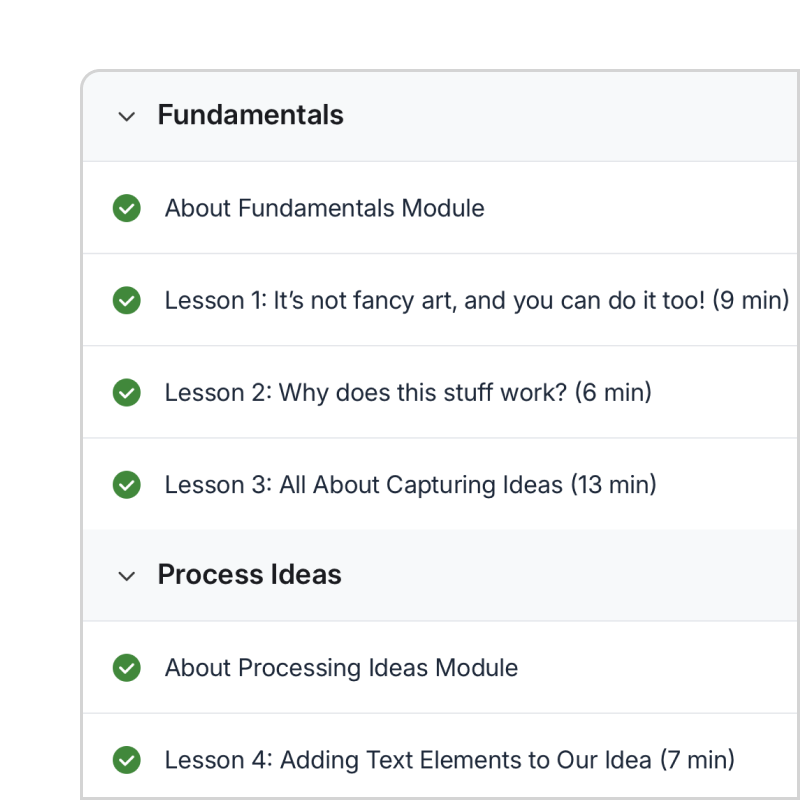
Task: Click the checkmark beside About Processing Ideas Module
Action: coord(126,667)
